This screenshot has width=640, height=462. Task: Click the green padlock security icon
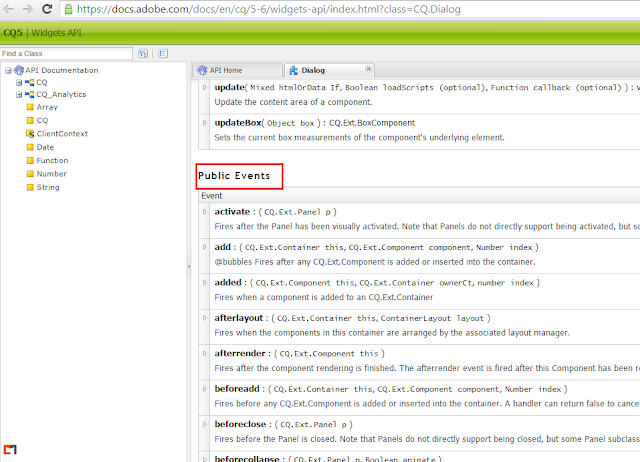coord(69,9)
